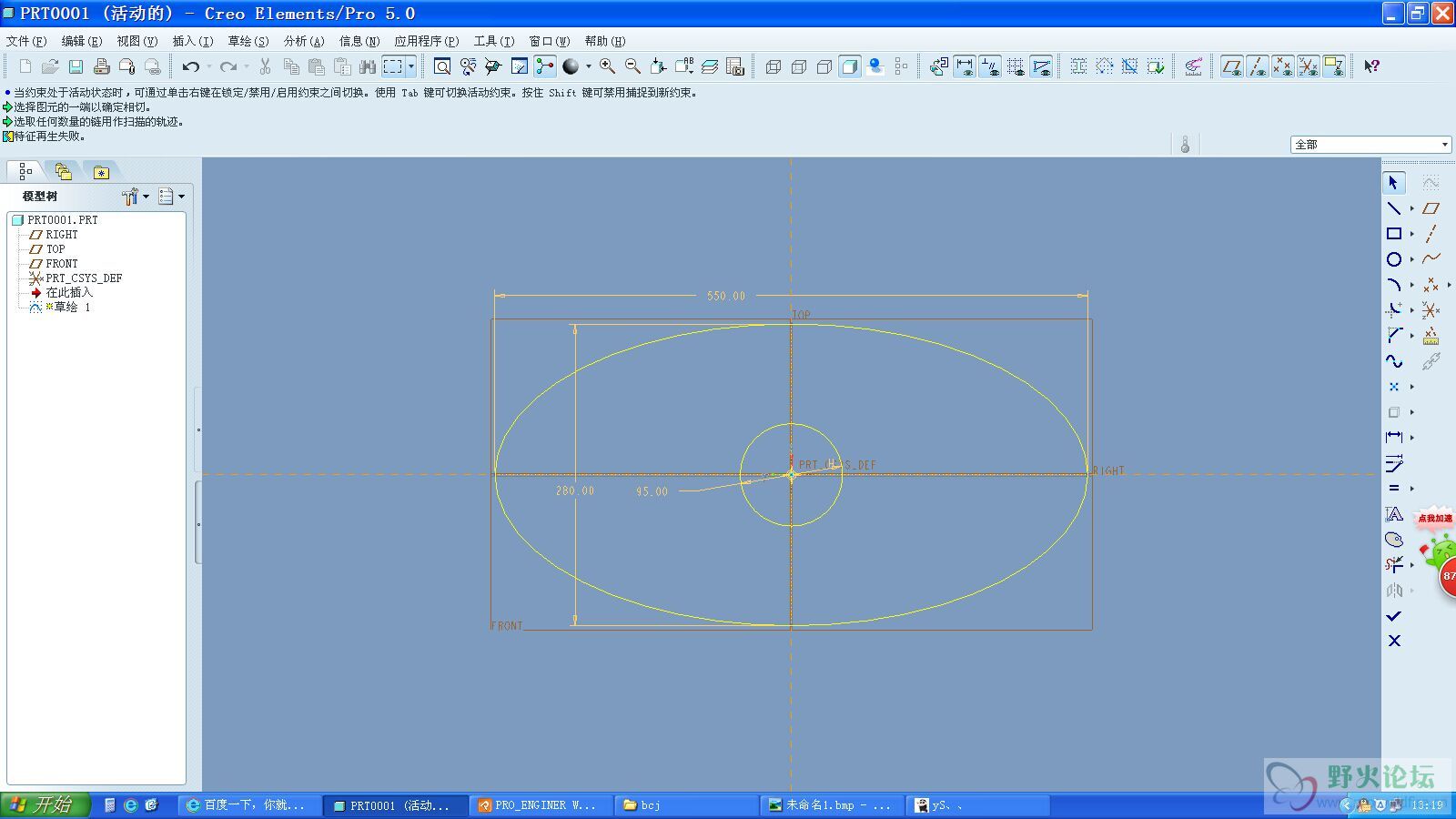Select the datum curve tool in right toolbar
Image resolution: width=1456 pixels, height=819 pixels.
coord(1431,259)
